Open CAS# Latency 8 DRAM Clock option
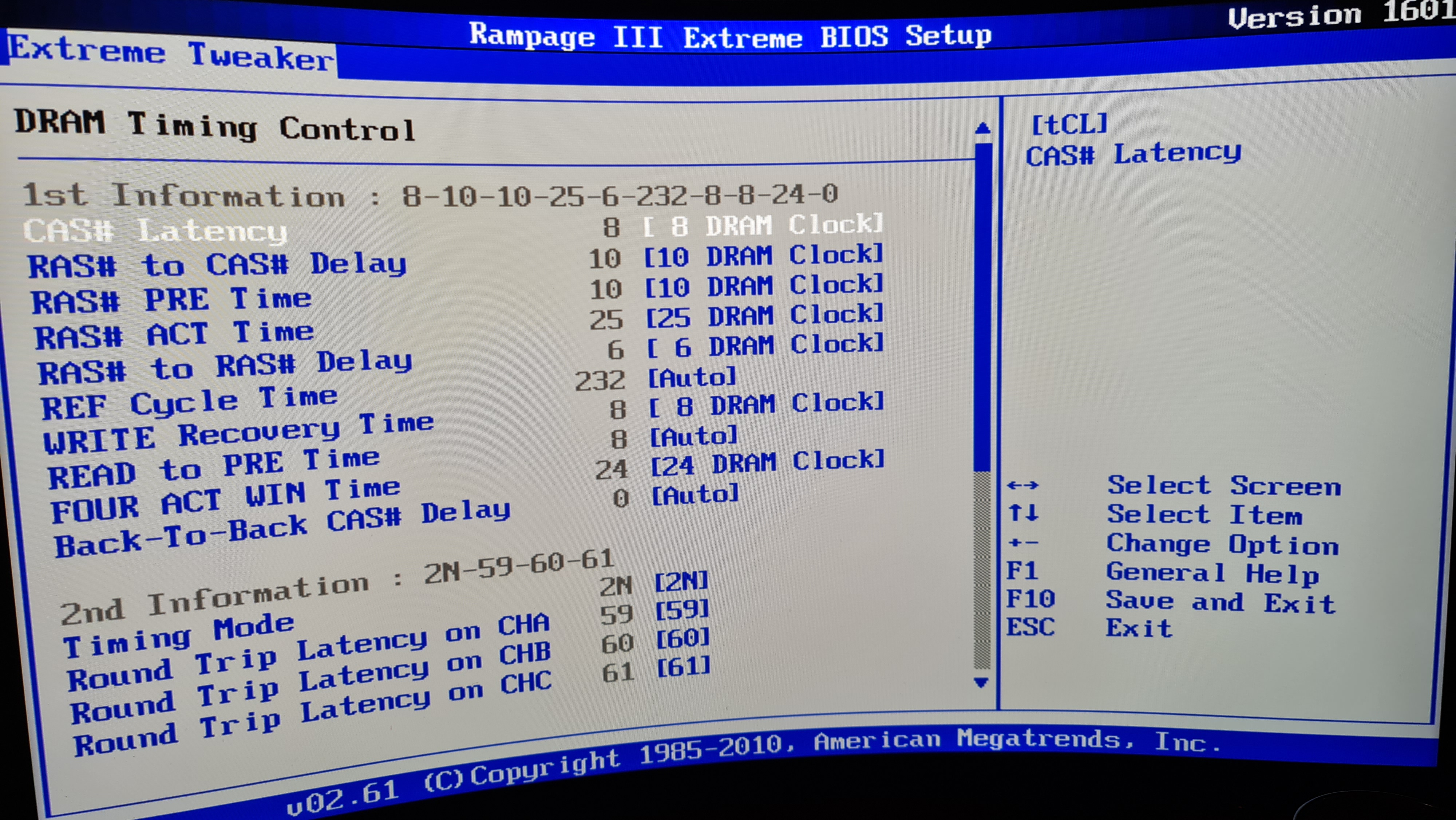The width and height of the screenshot is (1456, 820). (763, 226)
